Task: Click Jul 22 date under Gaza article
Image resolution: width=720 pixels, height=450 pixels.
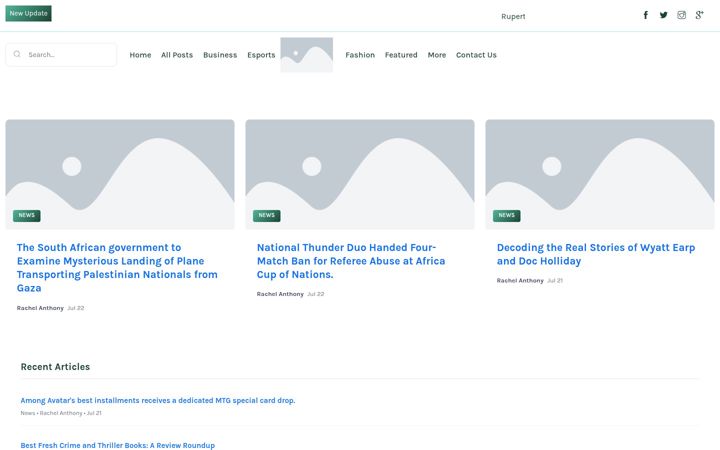Action: [x=76, y=308]
